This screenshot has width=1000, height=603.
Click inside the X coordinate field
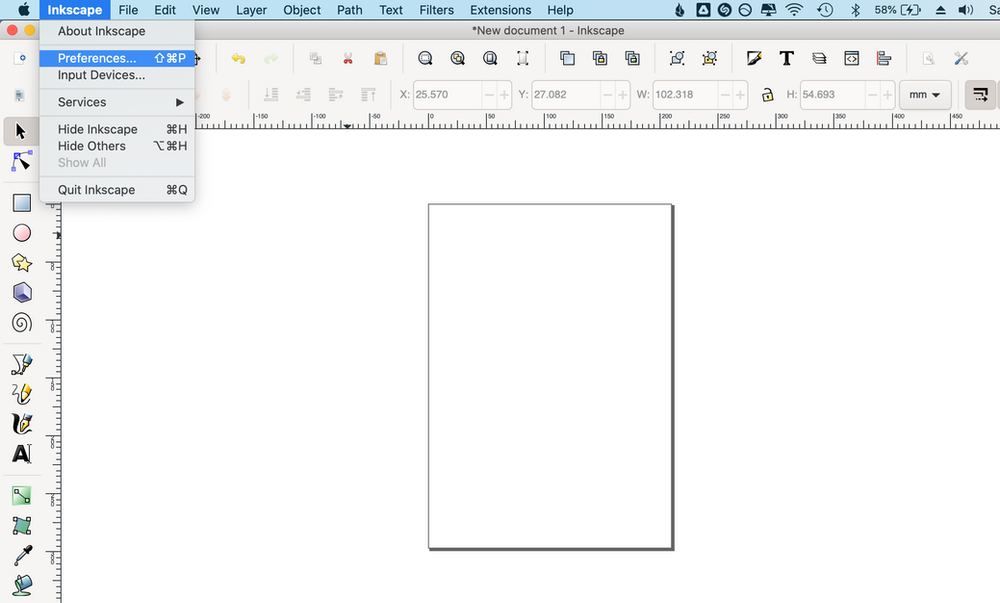(450, 94)
